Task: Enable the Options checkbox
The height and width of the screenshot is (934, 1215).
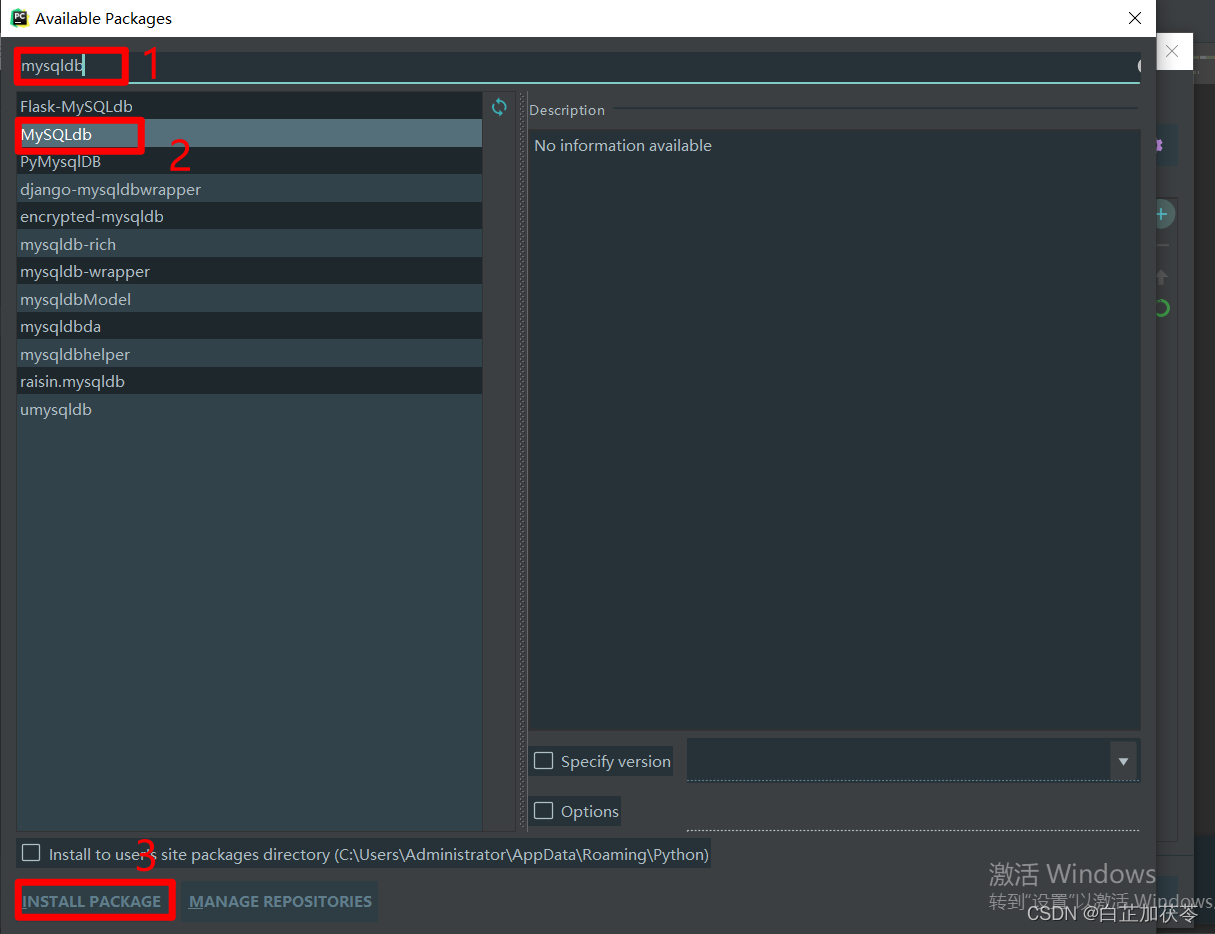Action: [x=543, y=811]
